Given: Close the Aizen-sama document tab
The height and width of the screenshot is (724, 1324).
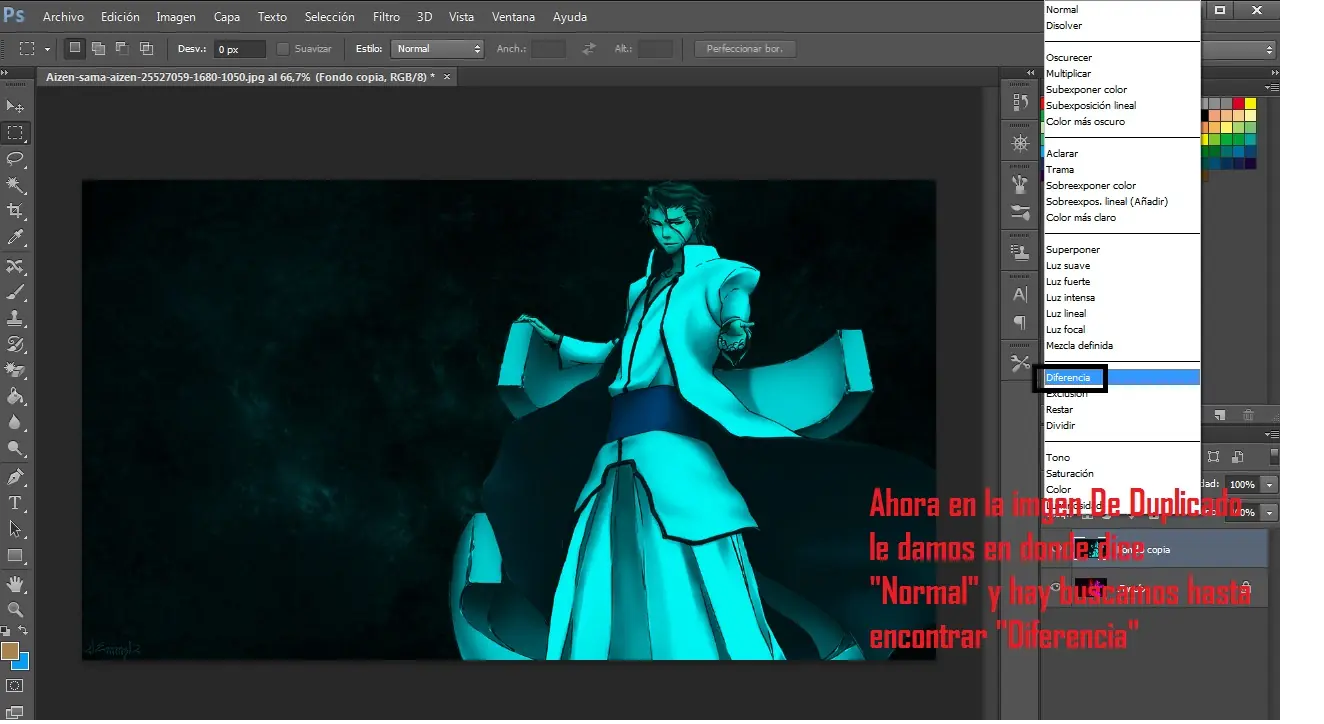Looking at the screenshot, I should tap(447, 76).
